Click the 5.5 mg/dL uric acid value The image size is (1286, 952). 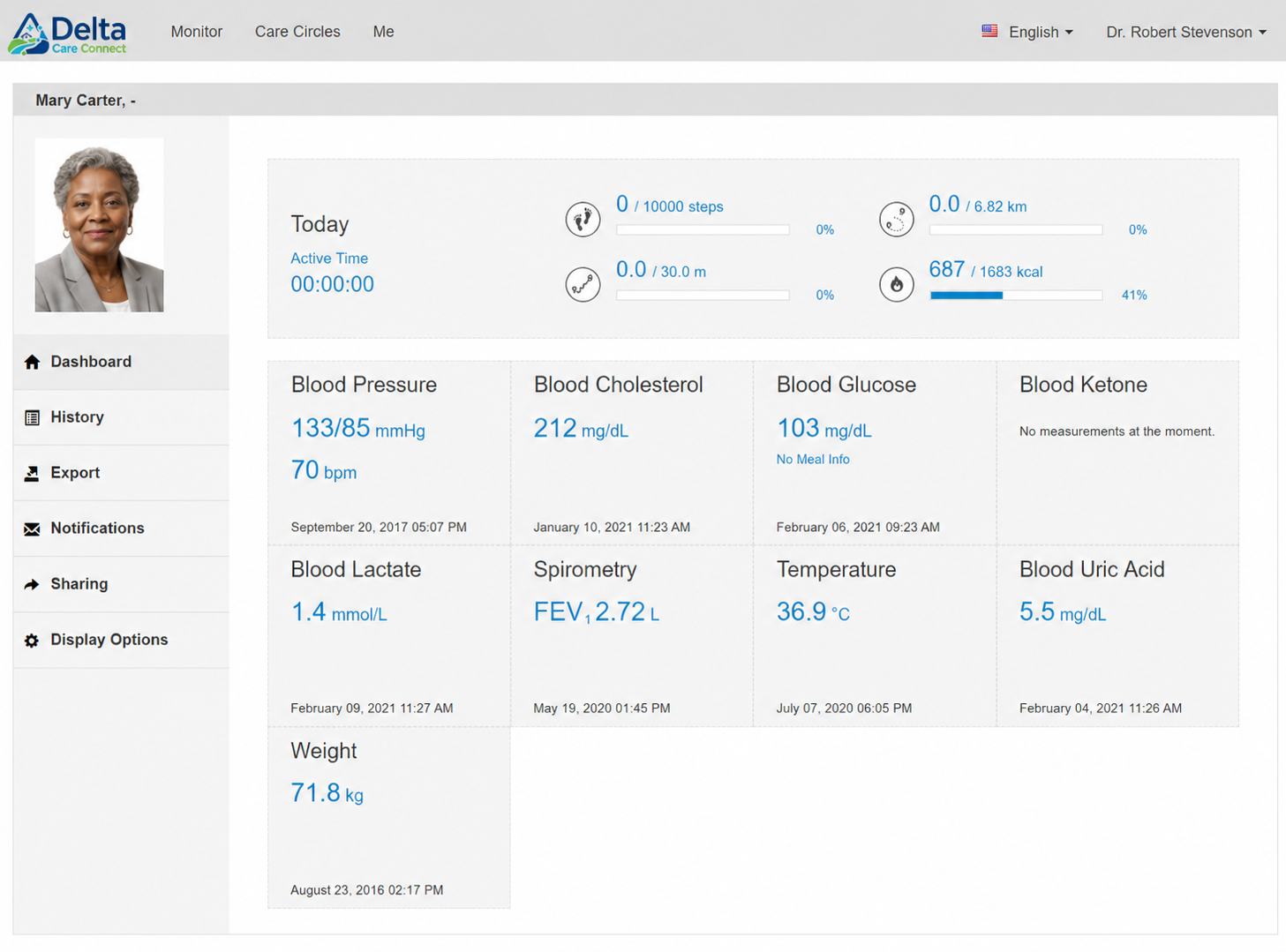pyautogui.click(x=1063, y=612)
